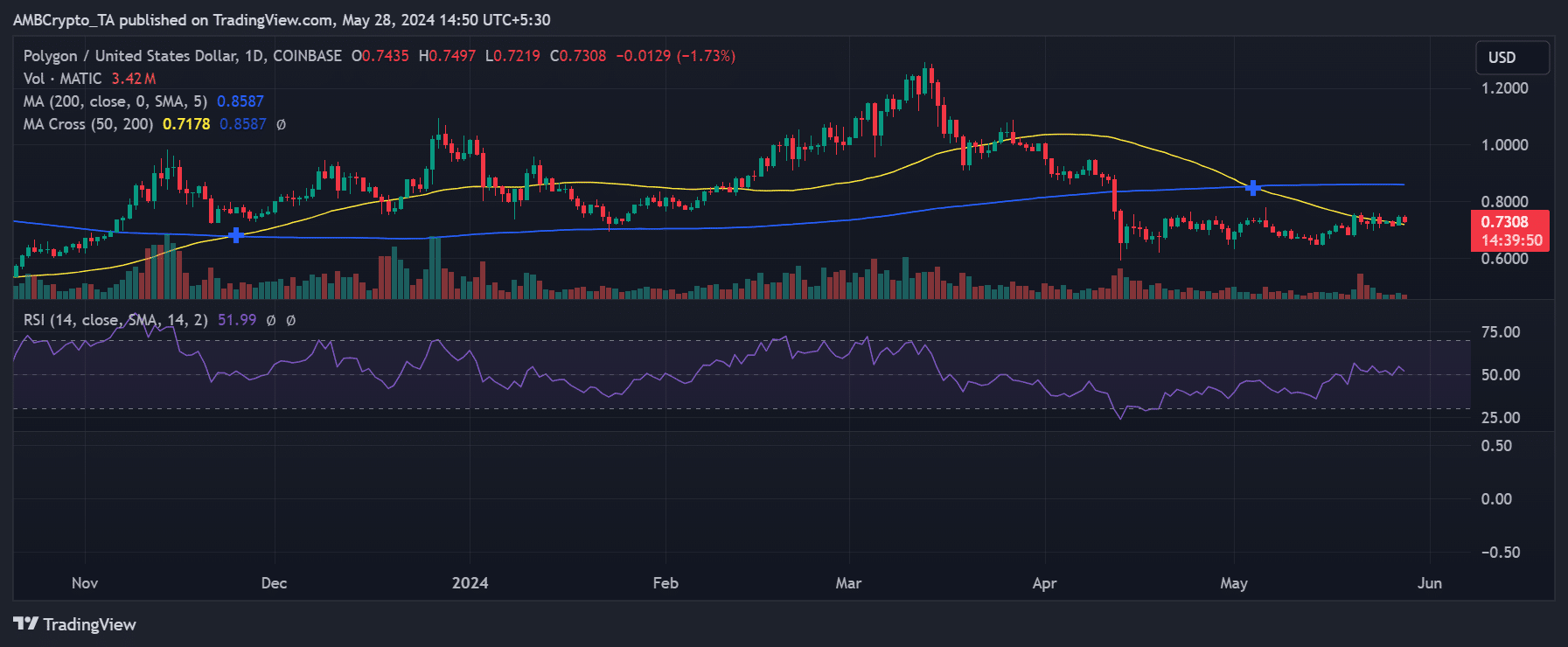Click the RSI value 51.99
Screen dimensions: 1568x647
click(237, 320)
